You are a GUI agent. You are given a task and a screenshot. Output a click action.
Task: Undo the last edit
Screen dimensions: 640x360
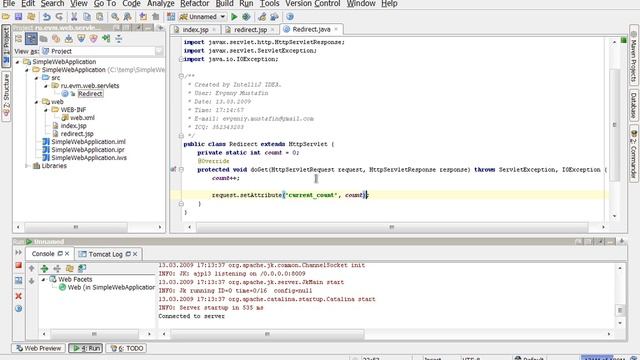coord(47,17)
